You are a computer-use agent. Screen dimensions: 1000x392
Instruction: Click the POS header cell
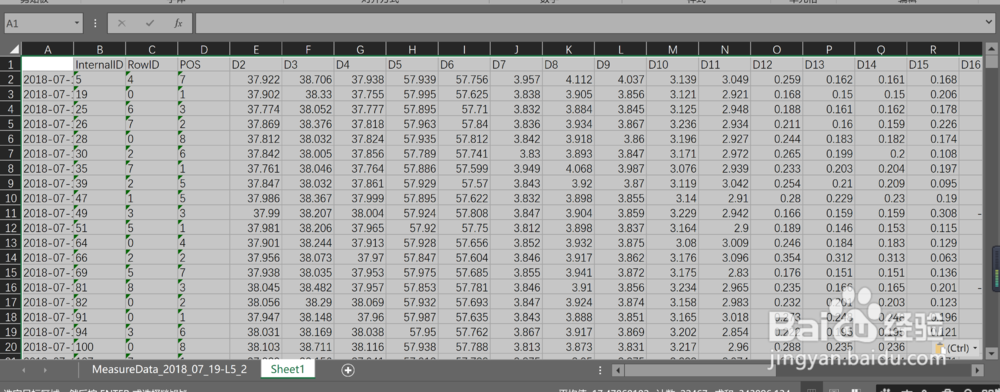coord(204,64)
